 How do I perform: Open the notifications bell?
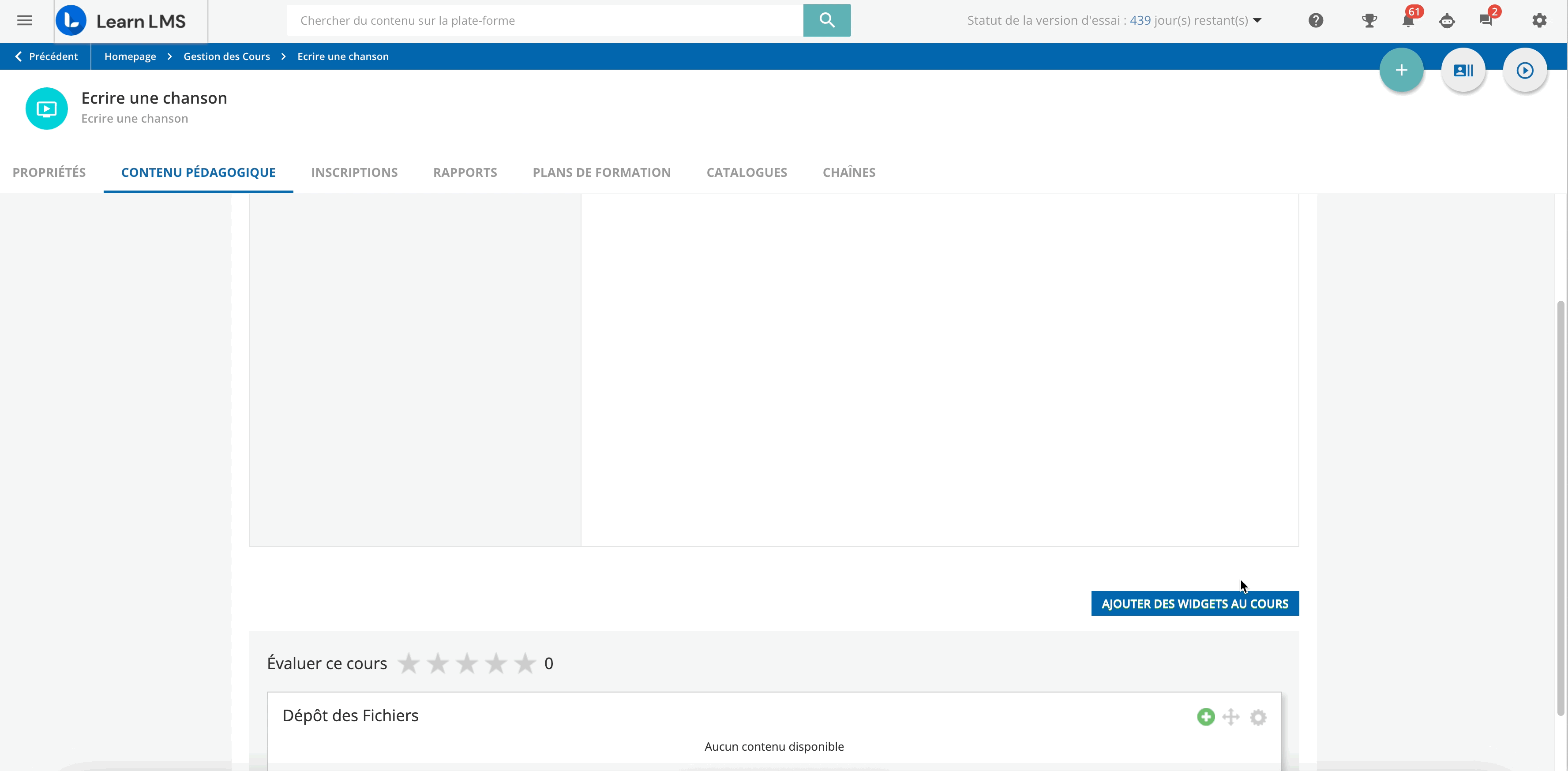click(x=1408, y=21)
